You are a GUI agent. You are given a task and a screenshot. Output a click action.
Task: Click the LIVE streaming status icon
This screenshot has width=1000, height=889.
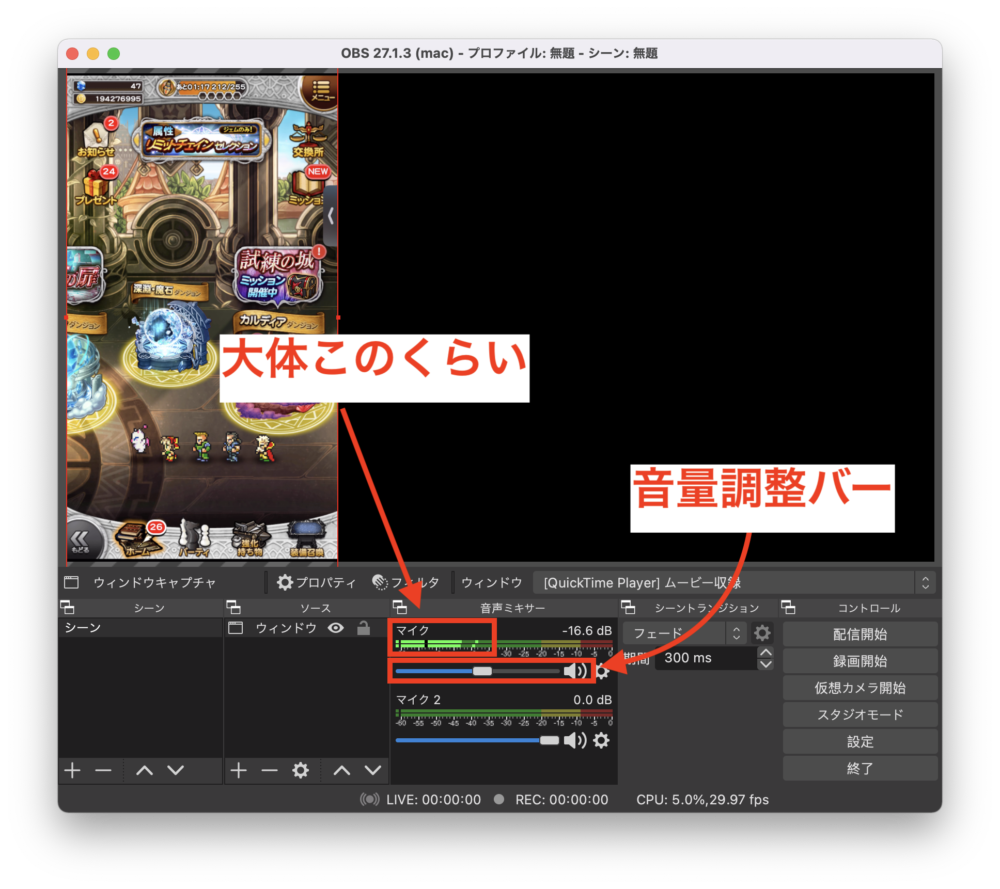pos(369,799)
